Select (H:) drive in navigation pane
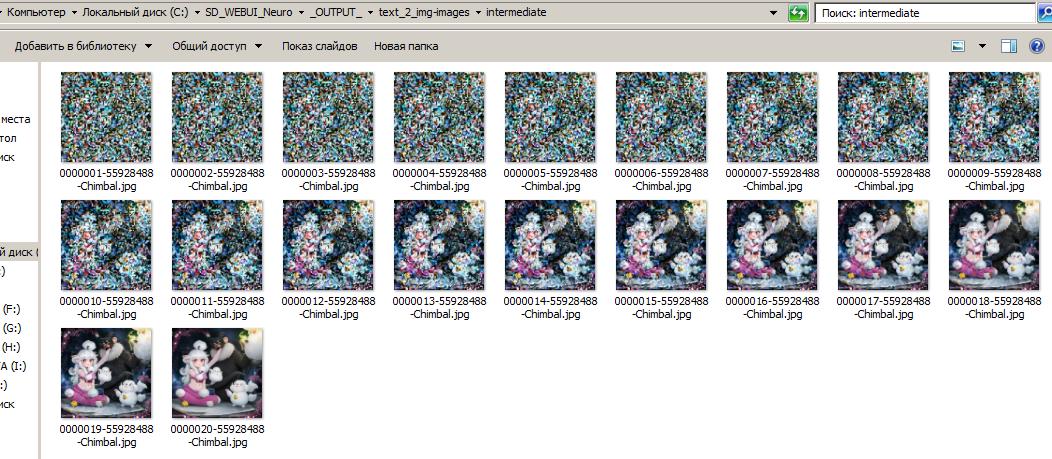 tap(11, 347)
